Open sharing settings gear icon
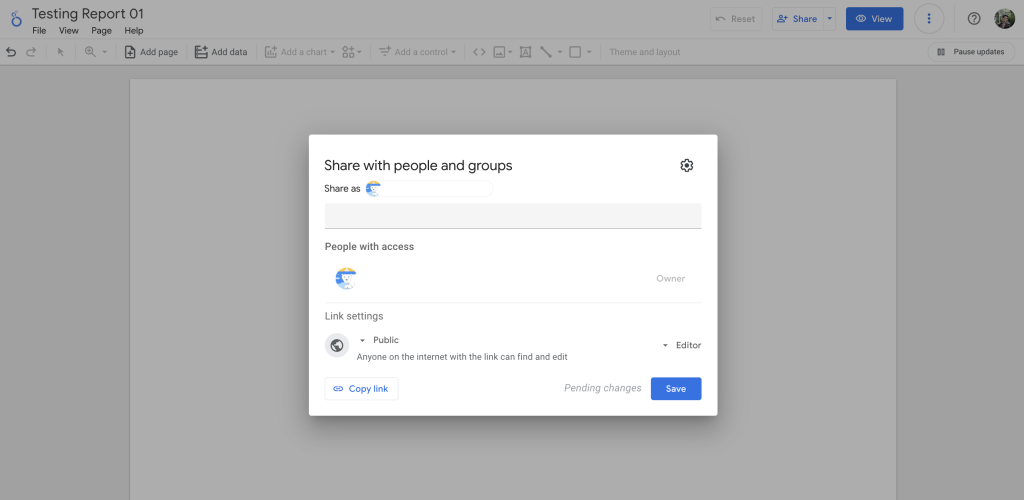Screen dimensions: 1024x500 [686, 165]
